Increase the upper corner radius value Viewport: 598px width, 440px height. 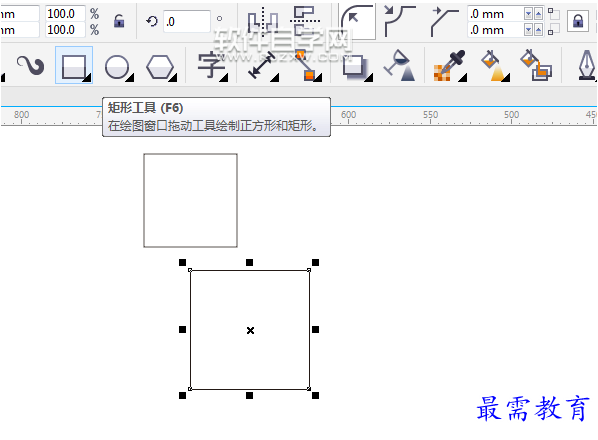(x=538, y=14)
